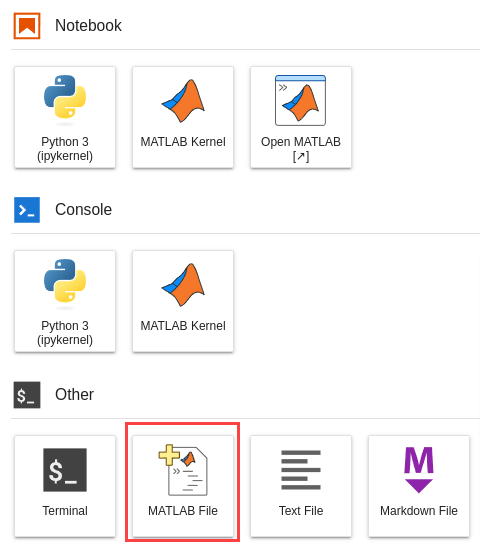Click the blue Console section prompt icon

[27, 210]
